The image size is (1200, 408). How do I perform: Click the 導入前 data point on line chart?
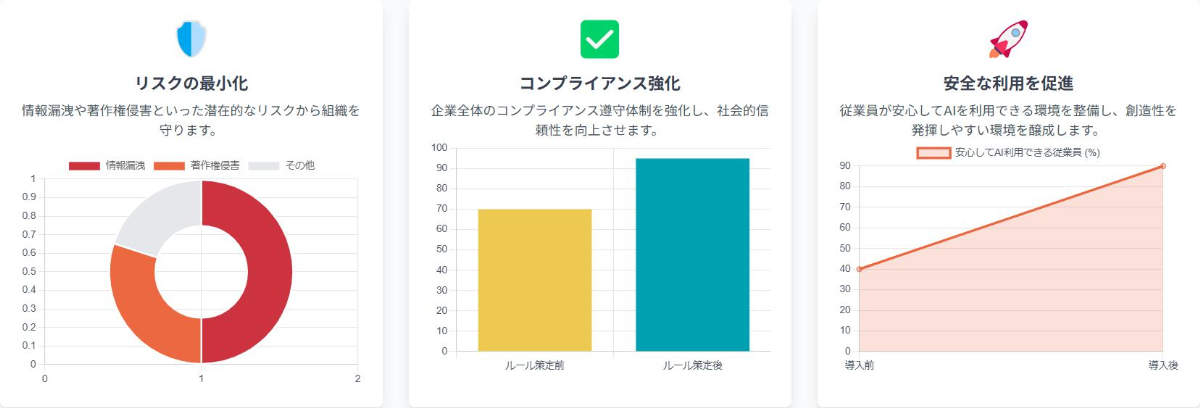pos(858,269)
